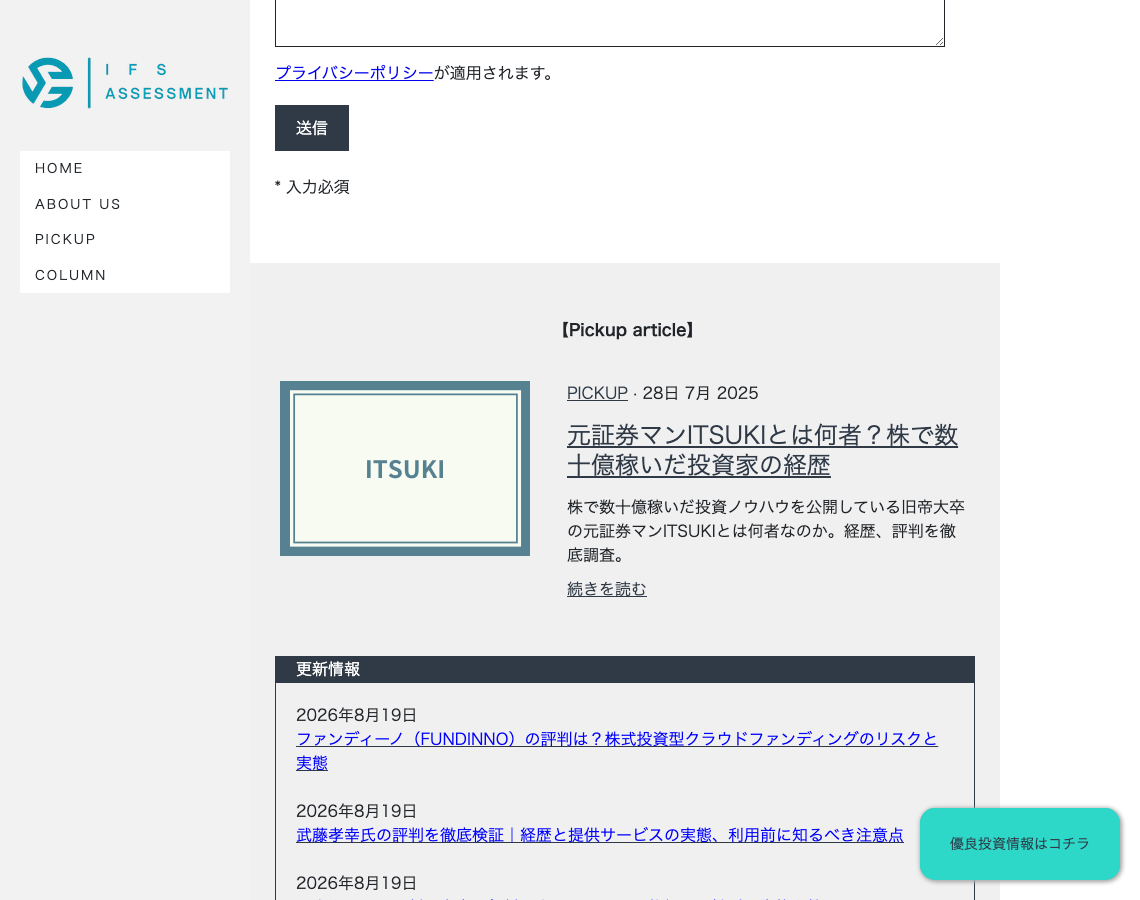Screen dimensions: 1140x900
Task: Open the HOME menu item
Action: 59,168
